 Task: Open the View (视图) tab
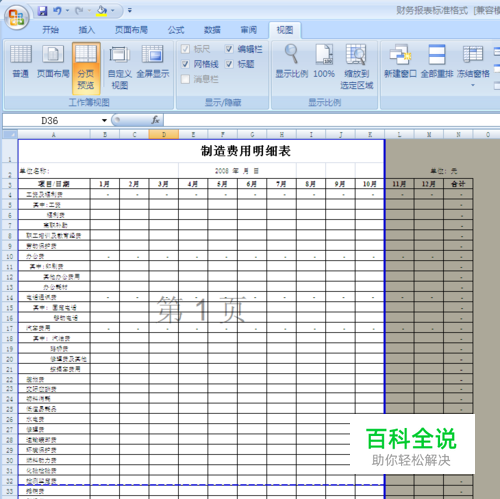285,30
